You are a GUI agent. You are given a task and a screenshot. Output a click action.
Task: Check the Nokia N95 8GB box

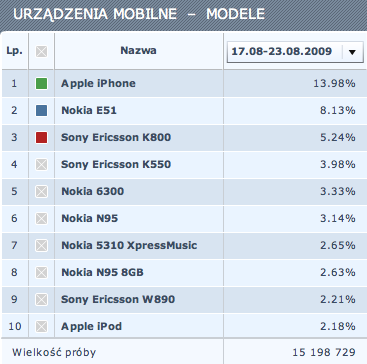click(41, 273)
